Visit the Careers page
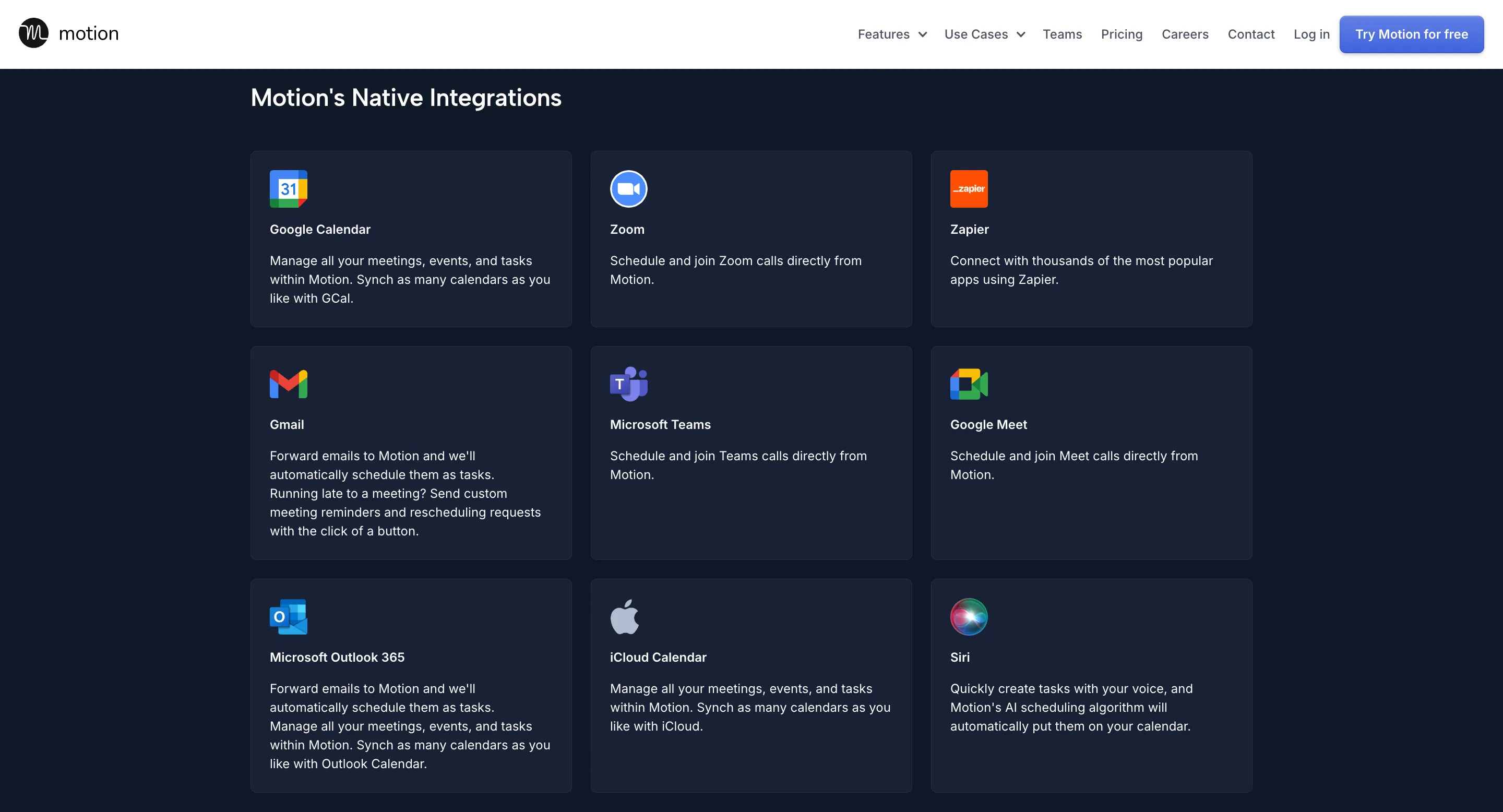 coord(1185,34)
